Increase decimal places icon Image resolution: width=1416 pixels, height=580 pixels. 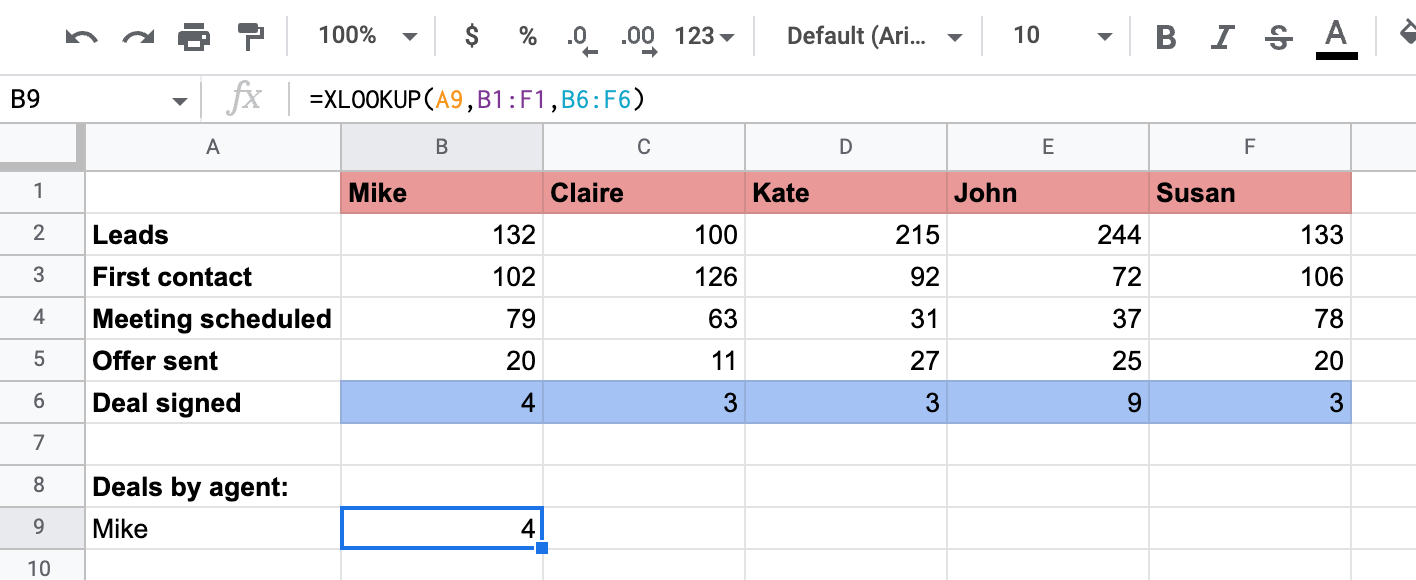pos(638,38)
